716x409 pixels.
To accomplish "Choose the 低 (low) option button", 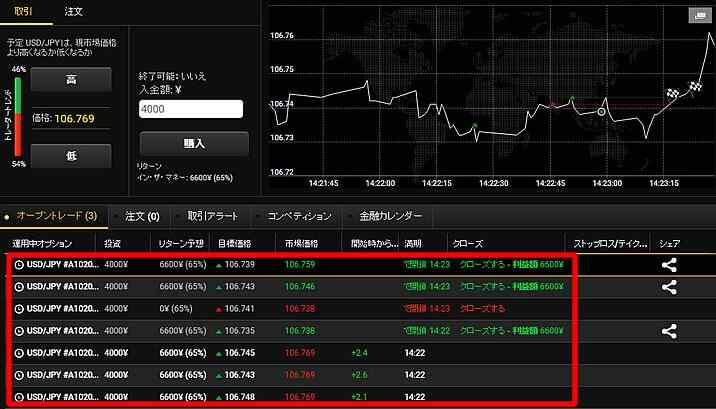I will coord(71,156).
